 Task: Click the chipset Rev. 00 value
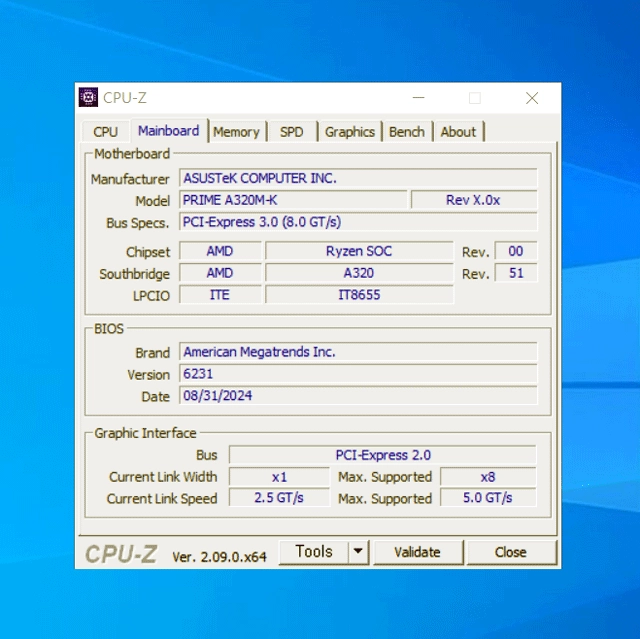(x=516, y=251)
